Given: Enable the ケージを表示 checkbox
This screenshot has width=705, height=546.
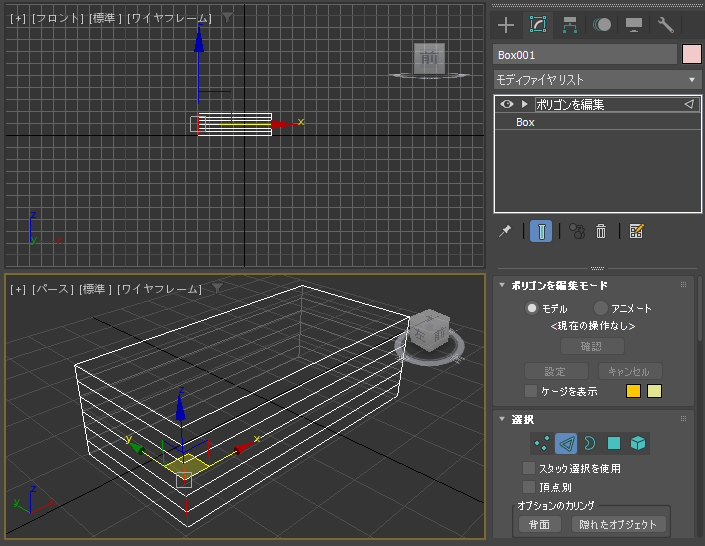Looking at the screenshot, I should pos(531,391).
